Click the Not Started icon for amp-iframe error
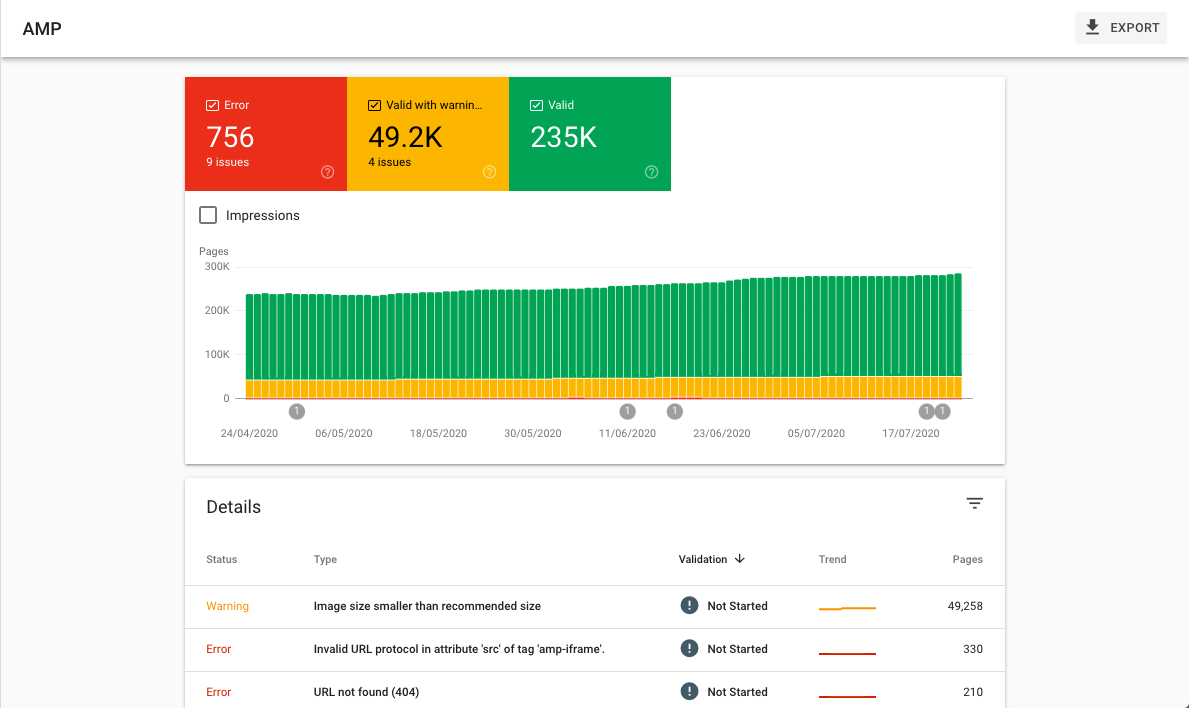This screenshot has width=1189, height=708. (x=689, y=648)
